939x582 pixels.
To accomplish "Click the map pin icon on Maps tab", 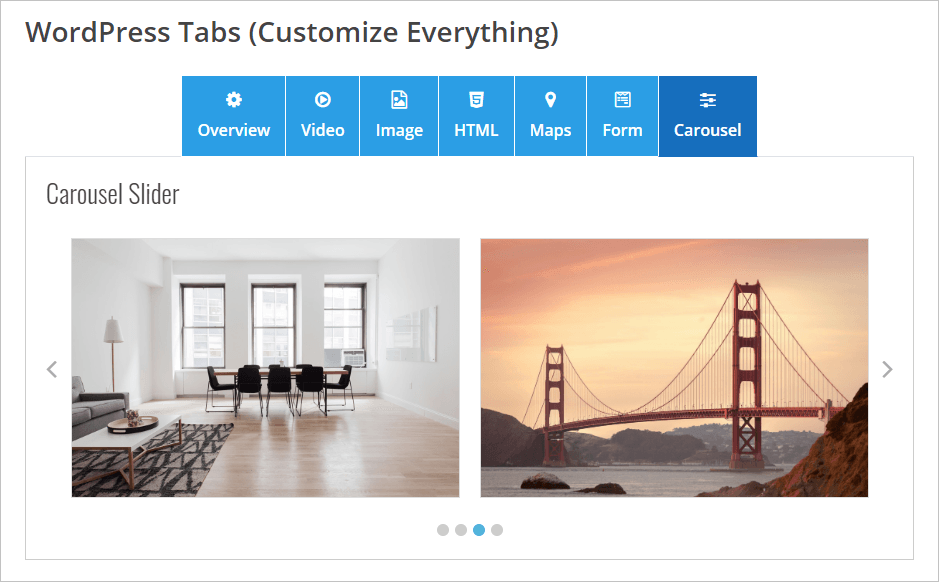I will [550, 99].
